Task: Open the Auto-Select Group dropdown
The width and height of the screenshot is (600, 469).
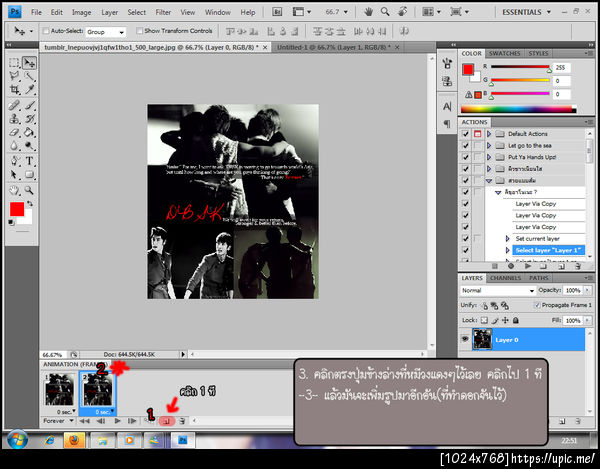Action: pyautogui.click(x=106, y=32)
